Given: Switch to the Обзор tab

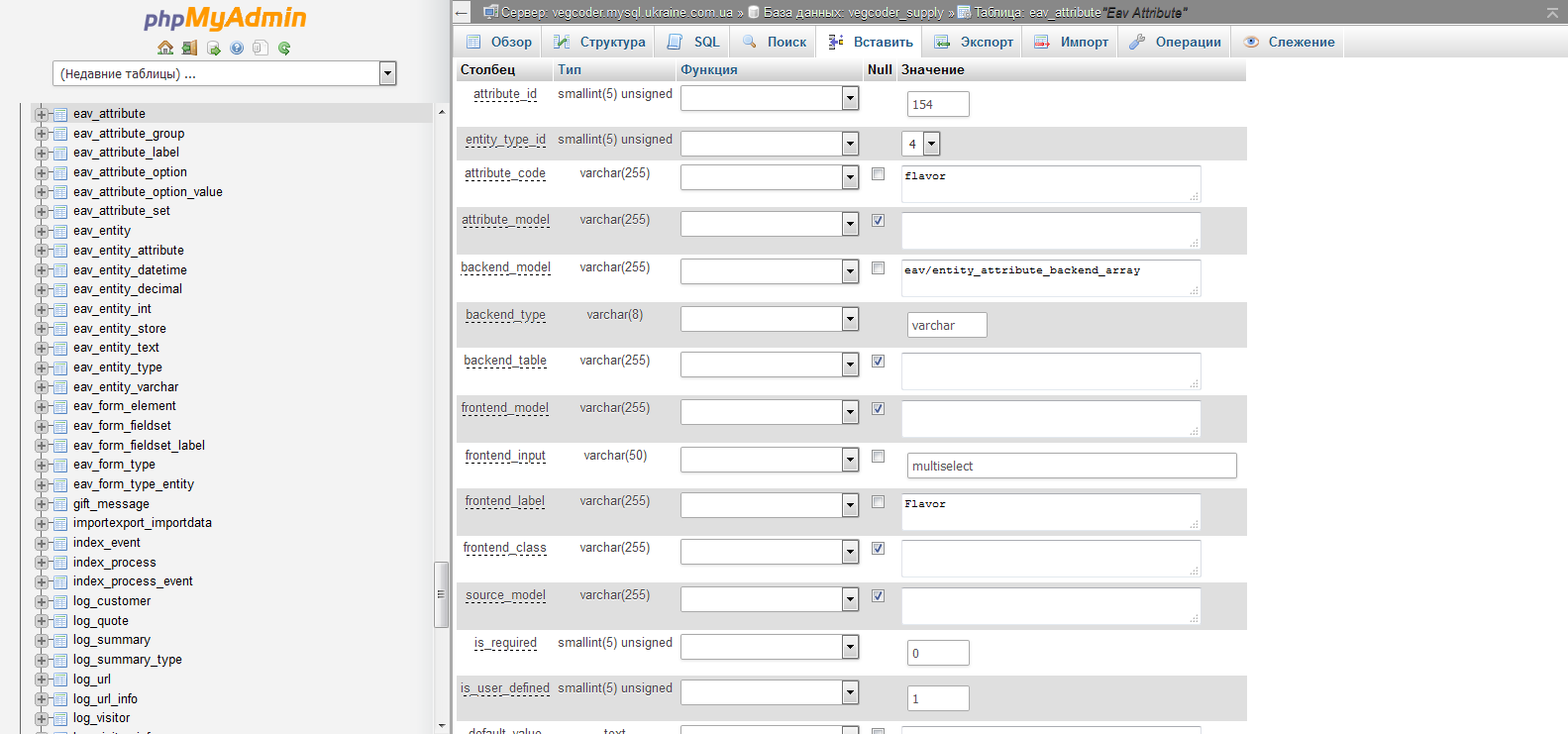Looking at the screenshot, I should coord(499,42).
